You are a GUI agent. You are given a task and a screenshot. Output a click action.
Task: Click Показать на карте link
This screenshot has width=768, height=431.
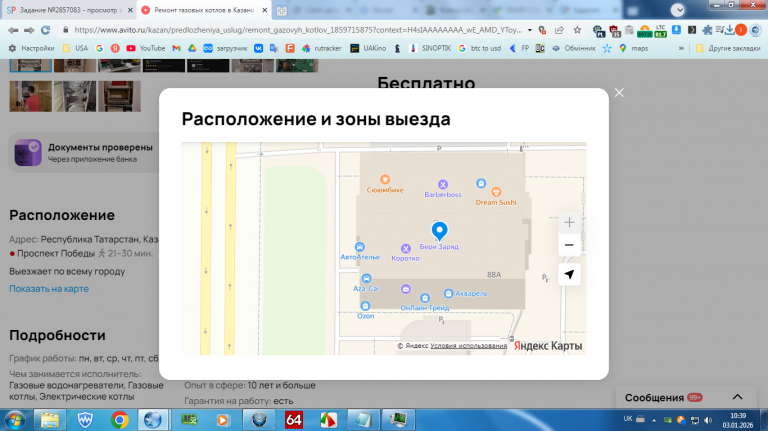(x=49, y=289)
